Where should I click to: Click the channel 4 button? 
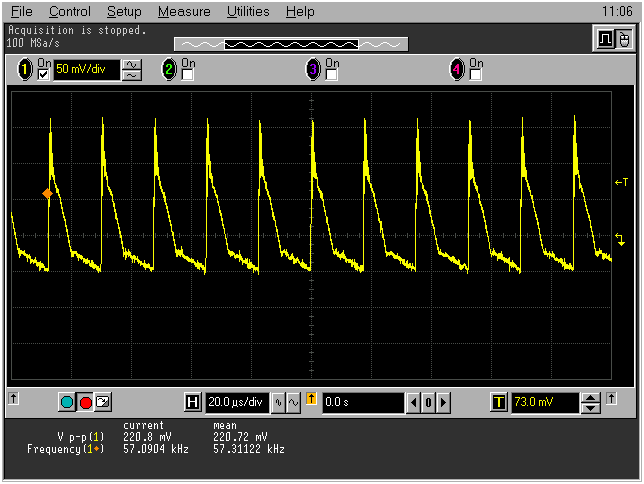[x=458, y=70]
